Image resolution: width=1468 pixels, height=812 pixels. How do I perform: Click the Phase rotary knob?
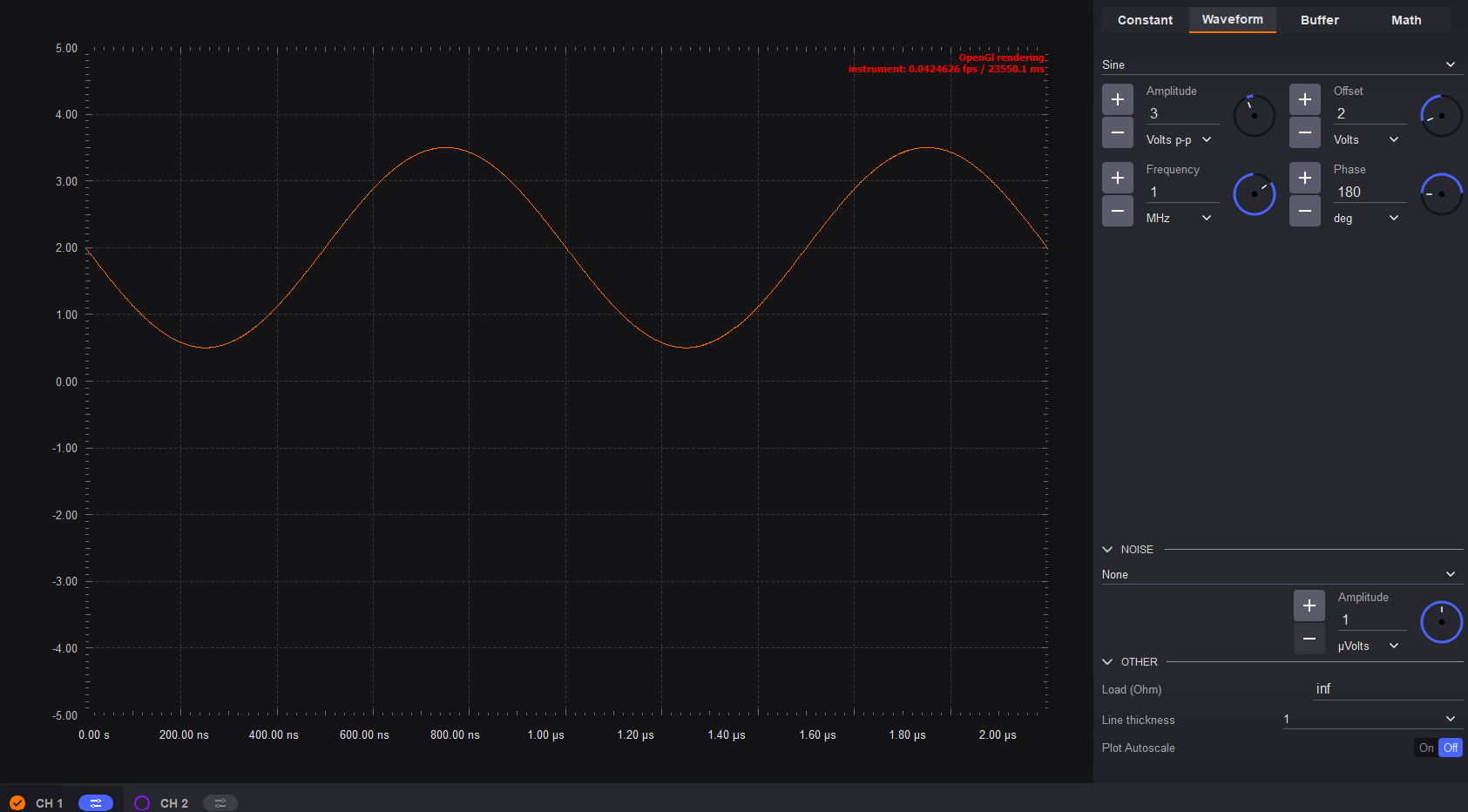tap(1442, 194)
